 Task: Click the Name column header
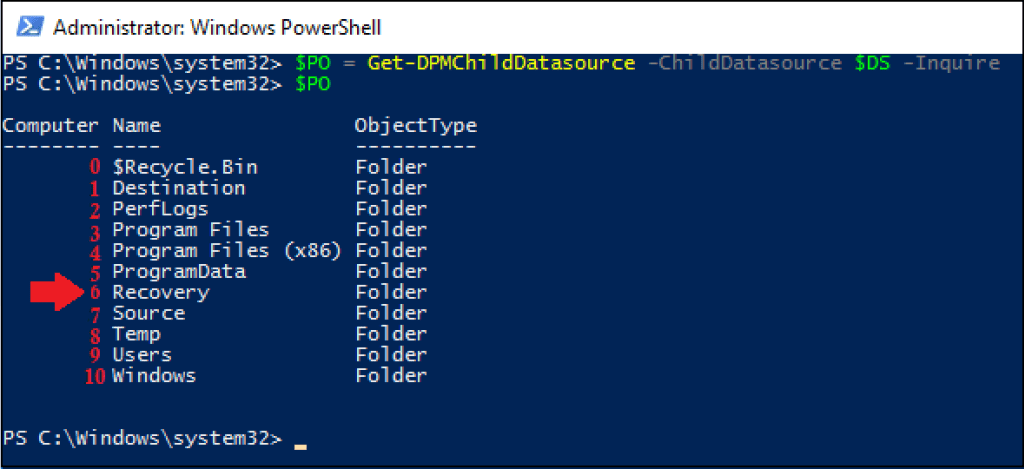tap(136, 125)
